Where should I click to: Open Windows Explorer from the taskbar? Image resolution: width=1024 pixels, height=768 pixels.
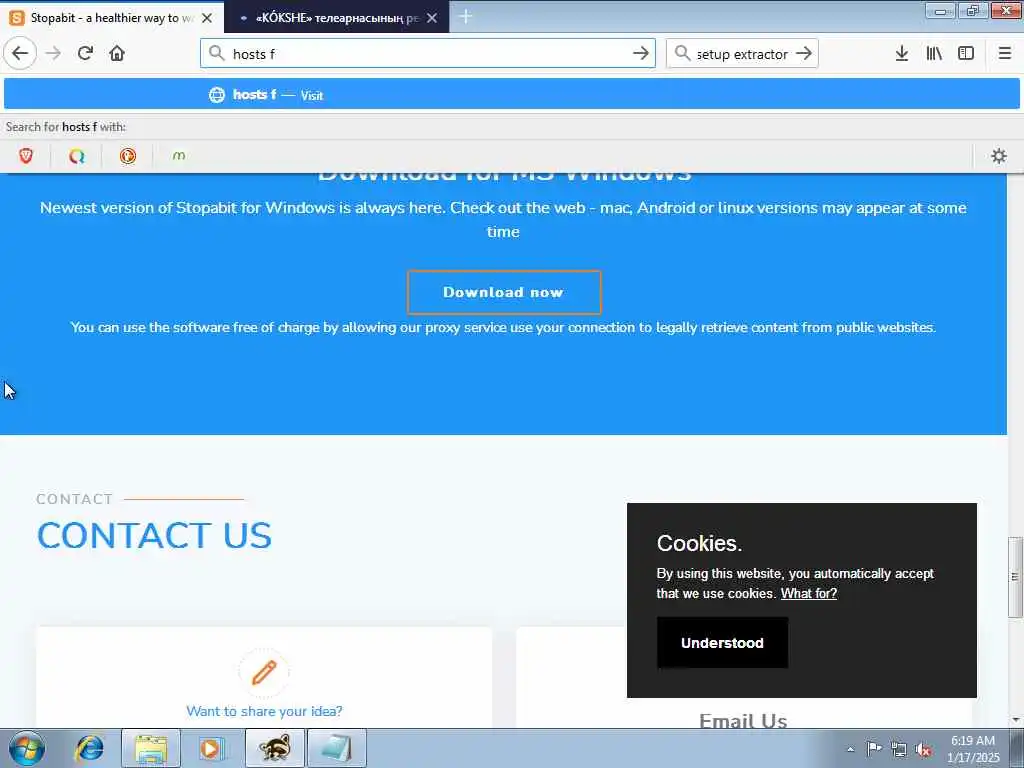[x=150, y=749]
